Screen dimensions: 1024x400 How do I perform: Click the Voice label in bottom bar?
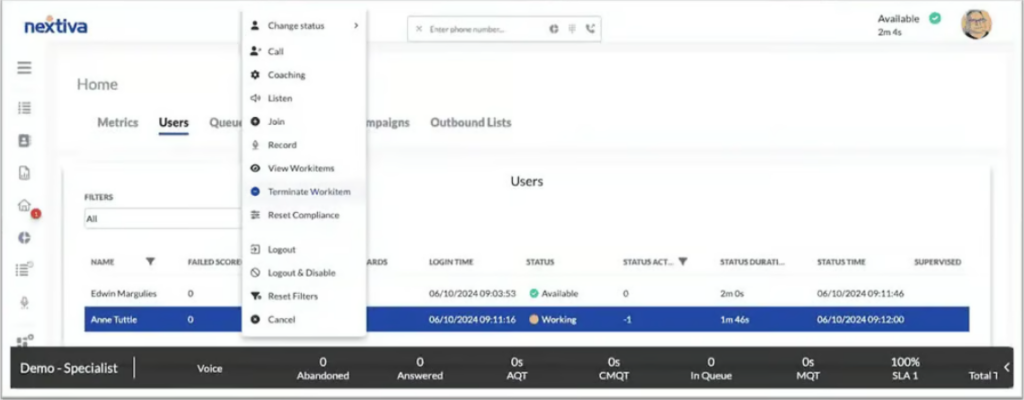tap(210, 369)
